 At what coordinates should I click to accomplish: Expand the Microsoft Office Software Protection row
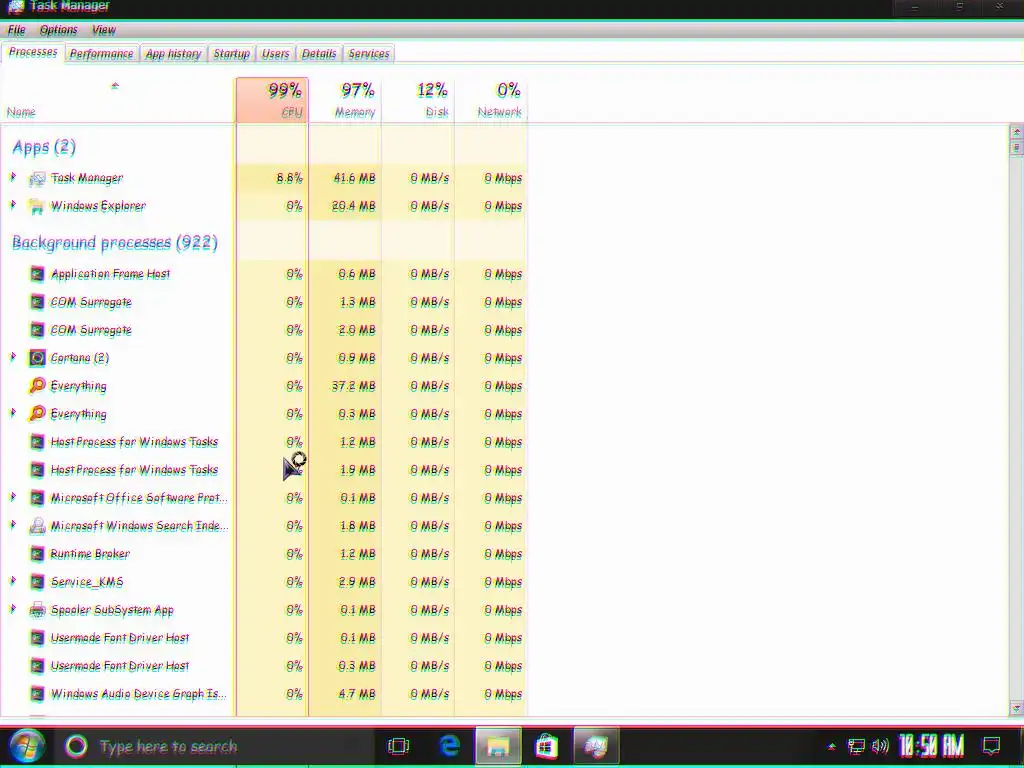(13, 497)
